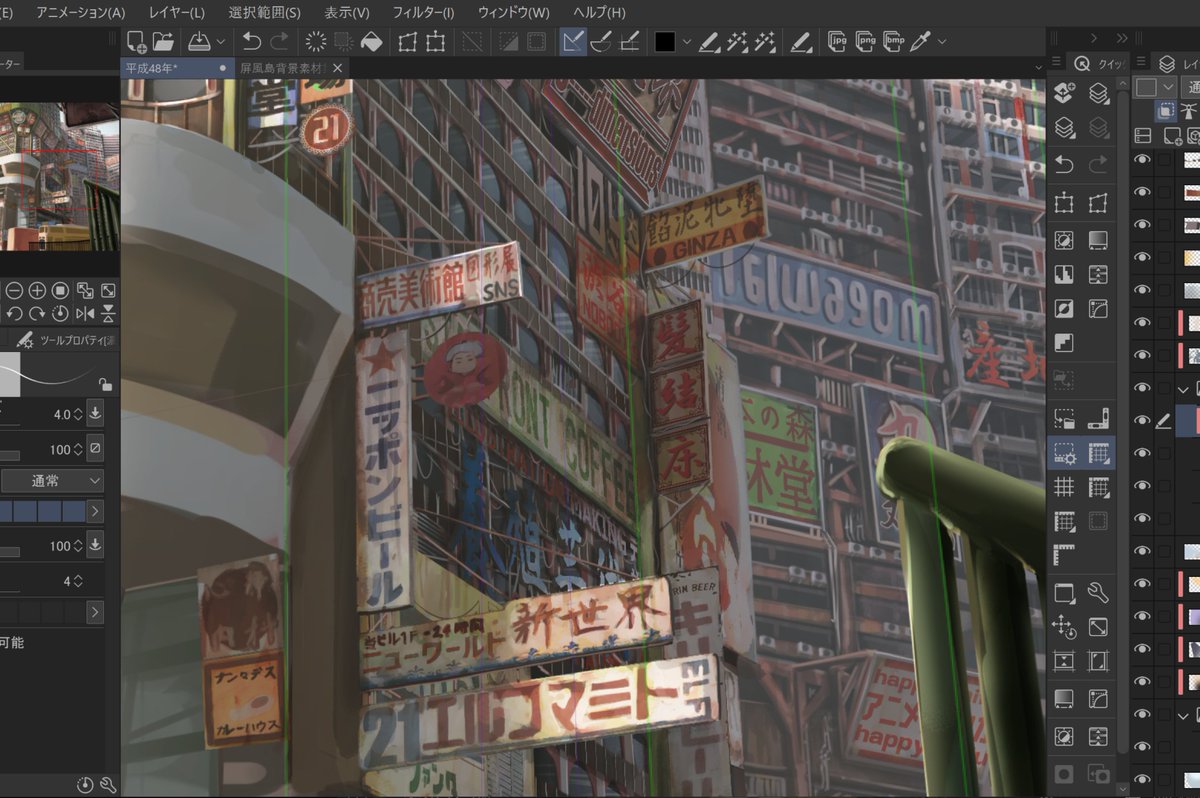Open the フィルター(I) menu
This screenshot has width=1200, height=798.
pyautogui.click(x=423, y=12)
